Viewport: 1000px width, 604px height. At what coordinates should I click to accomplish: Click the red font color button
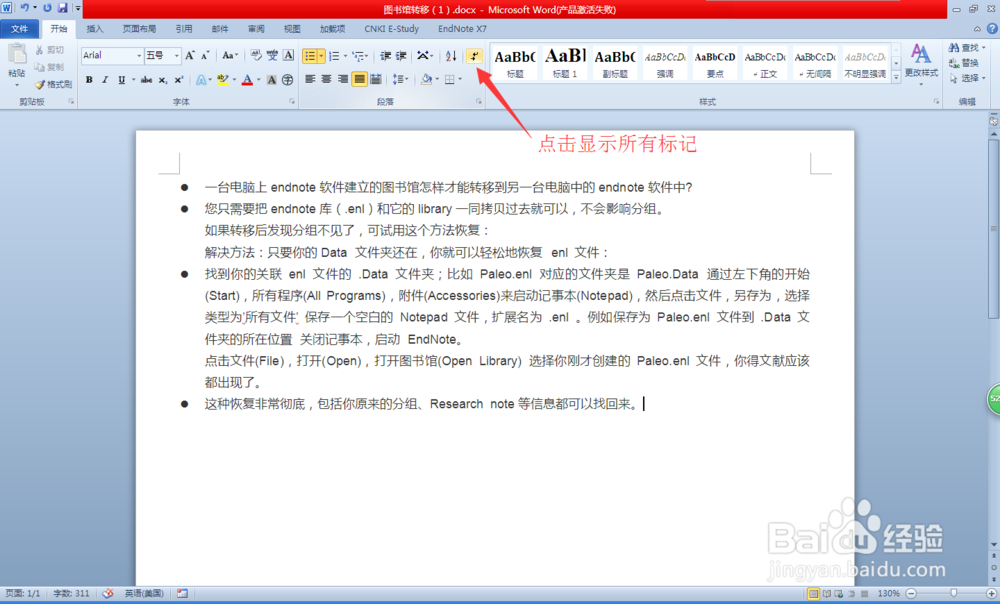(247, 80)
